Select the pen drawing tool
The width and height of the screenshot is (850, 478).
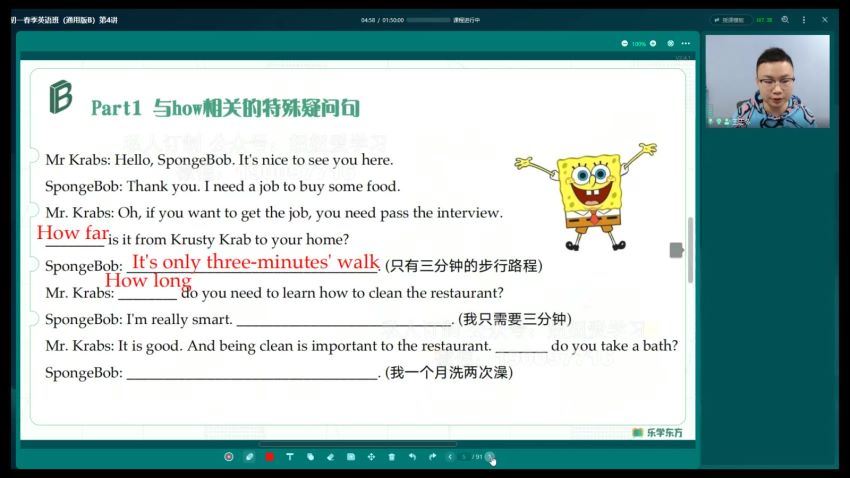click(x=249, y=457)
